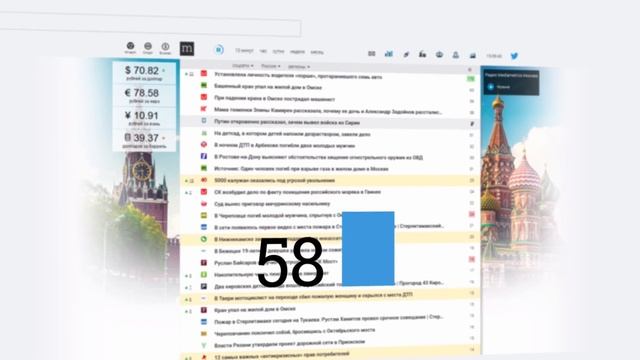This screenshot has height=360, width=640.
Task: Open the yellow headline 'В Твери мотоциклист на переходе сбил...'
Action: click(313, 297)
